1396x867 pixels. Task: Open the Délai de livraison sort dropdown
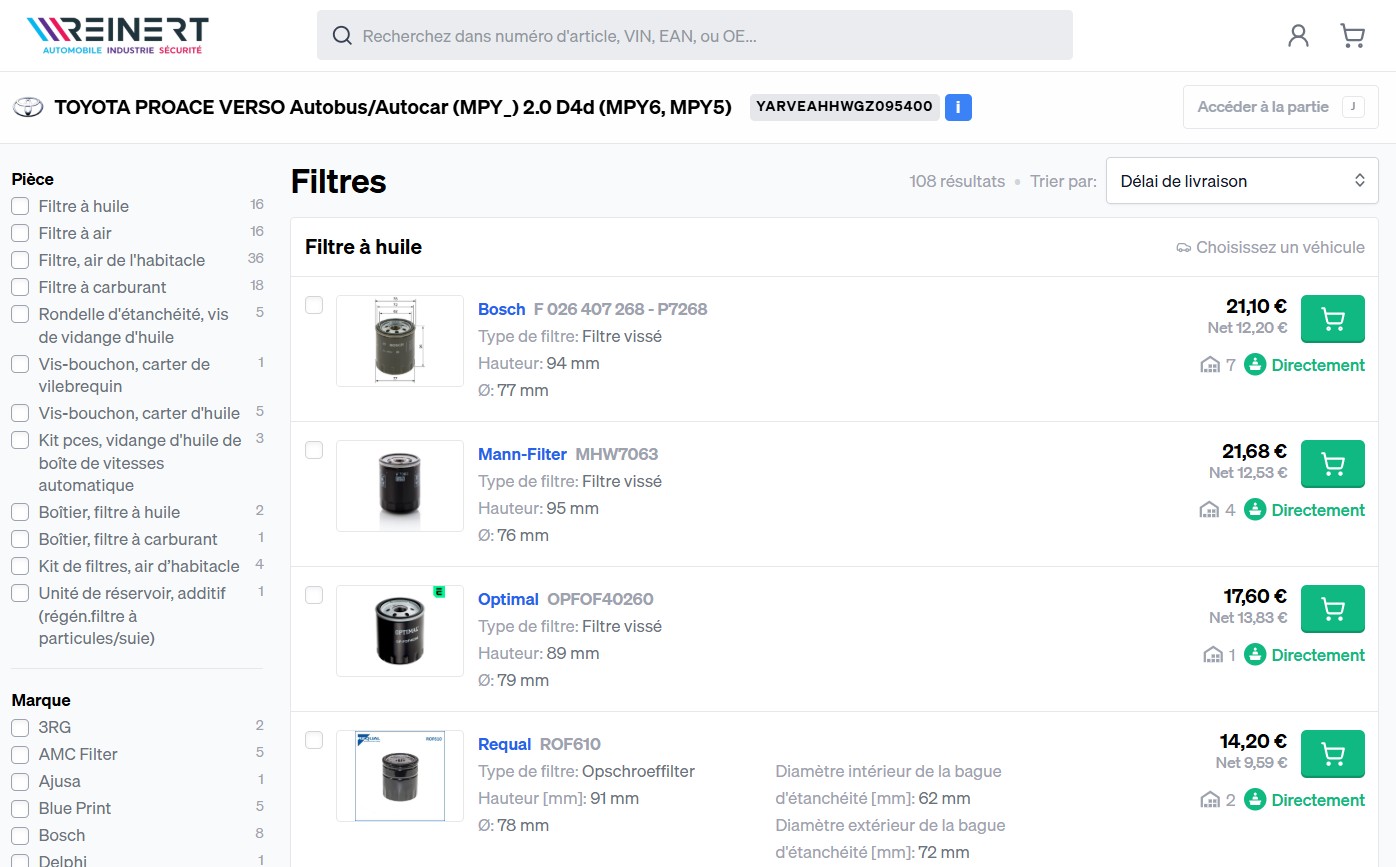coord(1242,181)
